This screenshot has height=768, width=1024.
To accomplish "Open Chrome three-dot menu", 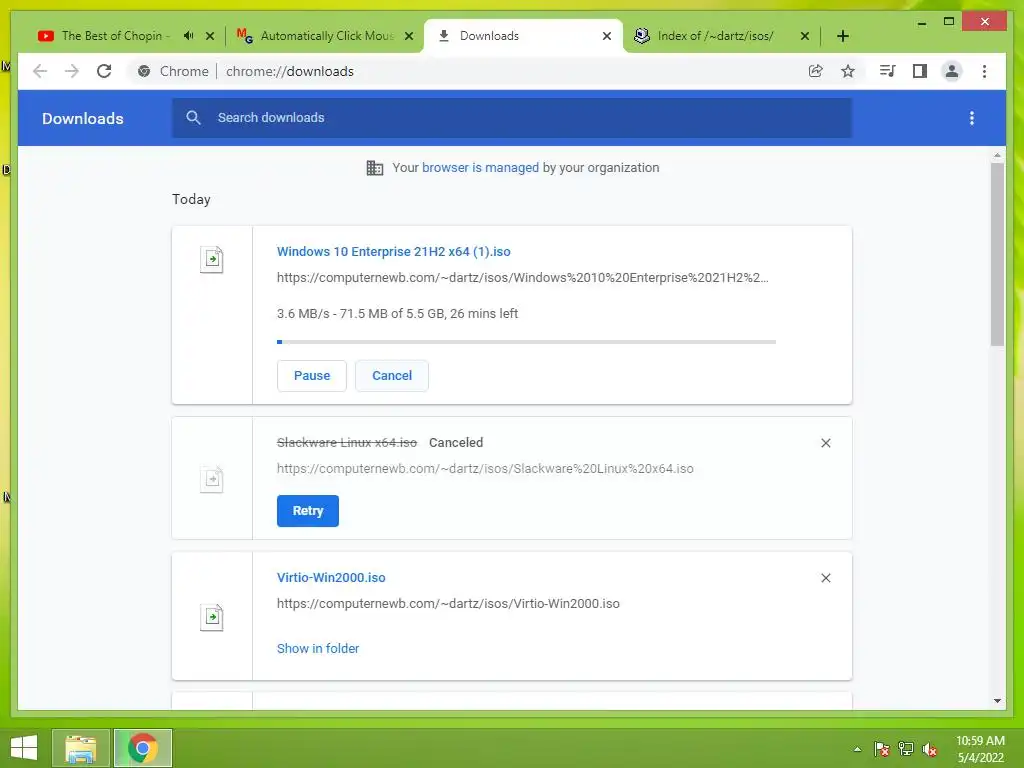I will coord(984,71).
